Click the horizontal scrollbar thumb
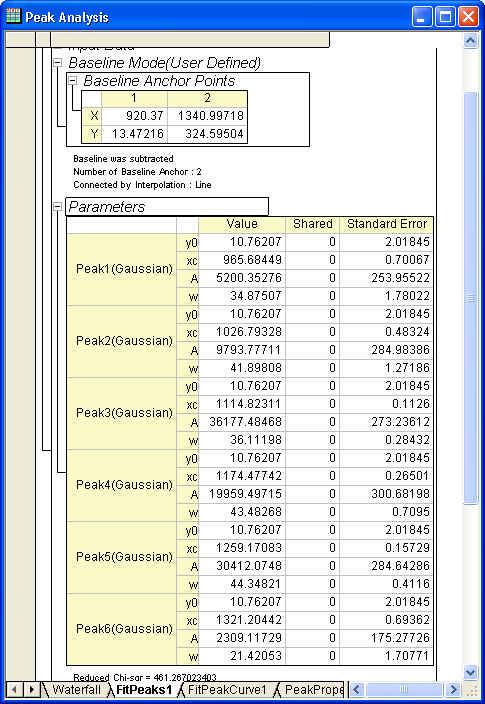 pyautogui.click(x=404, y=690)
